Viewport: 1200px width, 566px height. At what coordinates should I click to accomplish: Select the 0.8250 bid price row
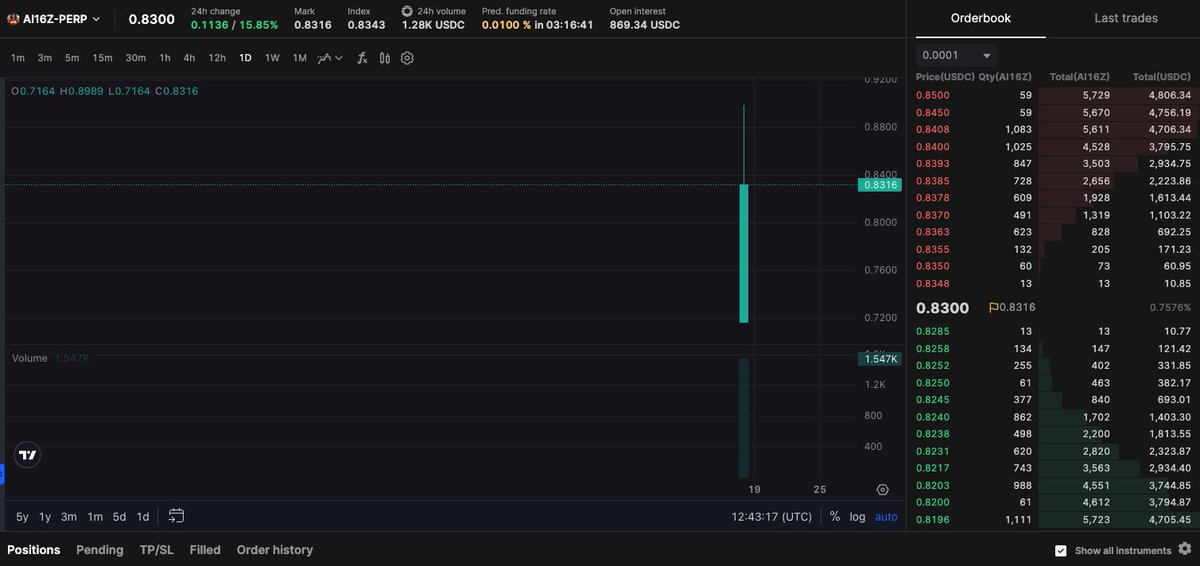click(1053, 383)
